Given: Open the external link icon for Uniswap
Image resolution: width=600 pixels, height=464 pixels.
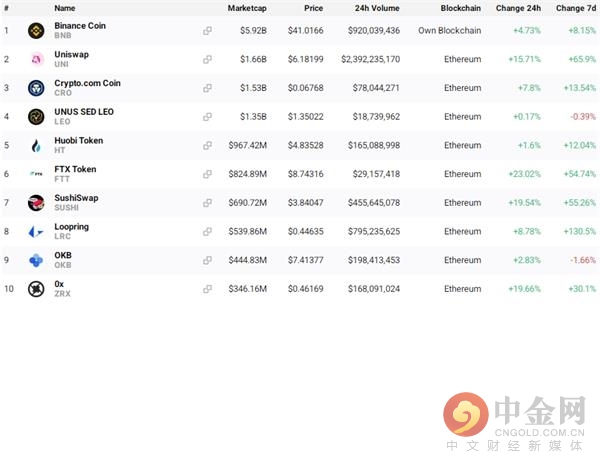Looking at the screenshot, I should [207, 59].
